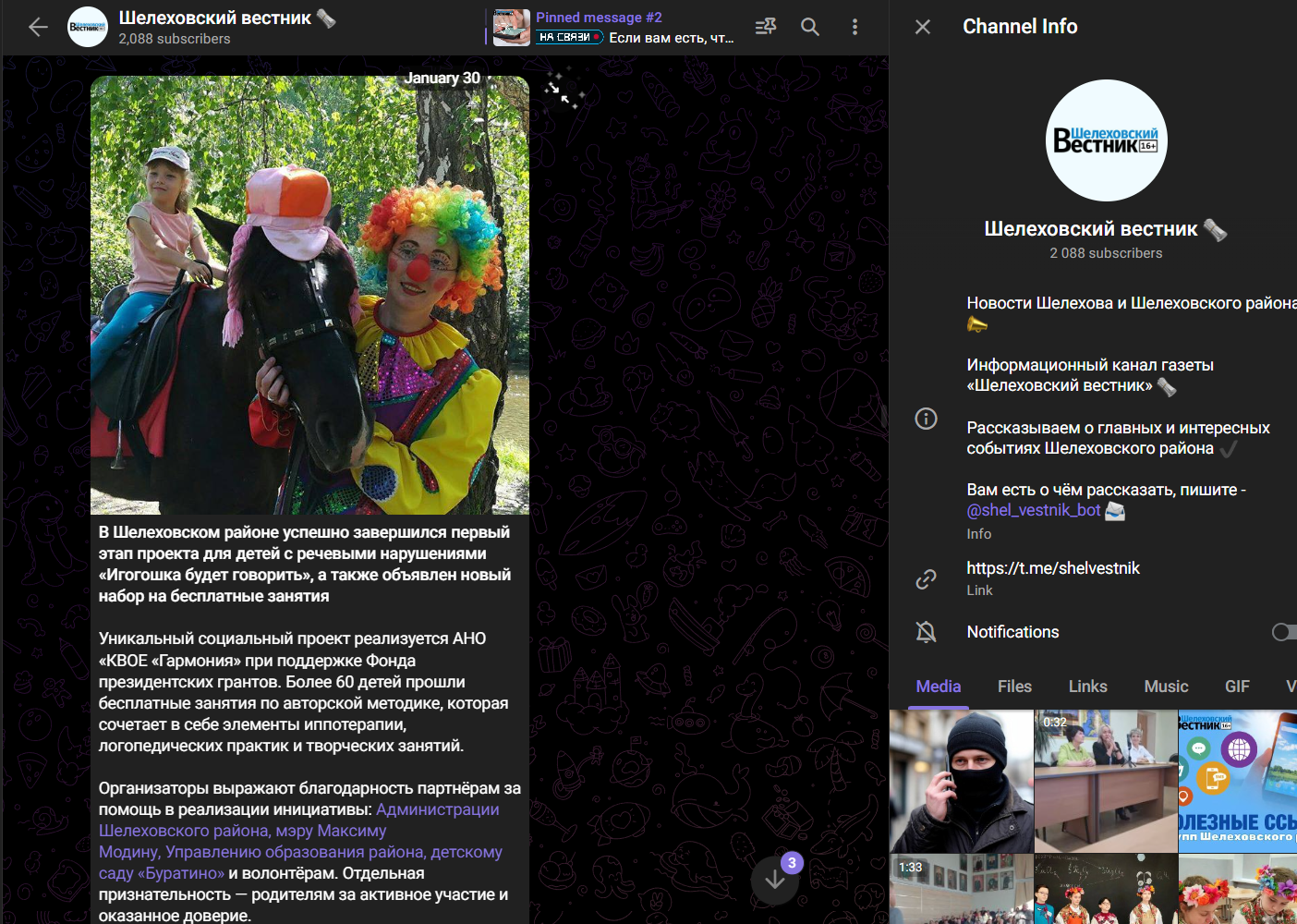The image size is (1297, 924).
Task: Close the Channel Info panel
Action: pyautogui.click(x=923, y=27)
